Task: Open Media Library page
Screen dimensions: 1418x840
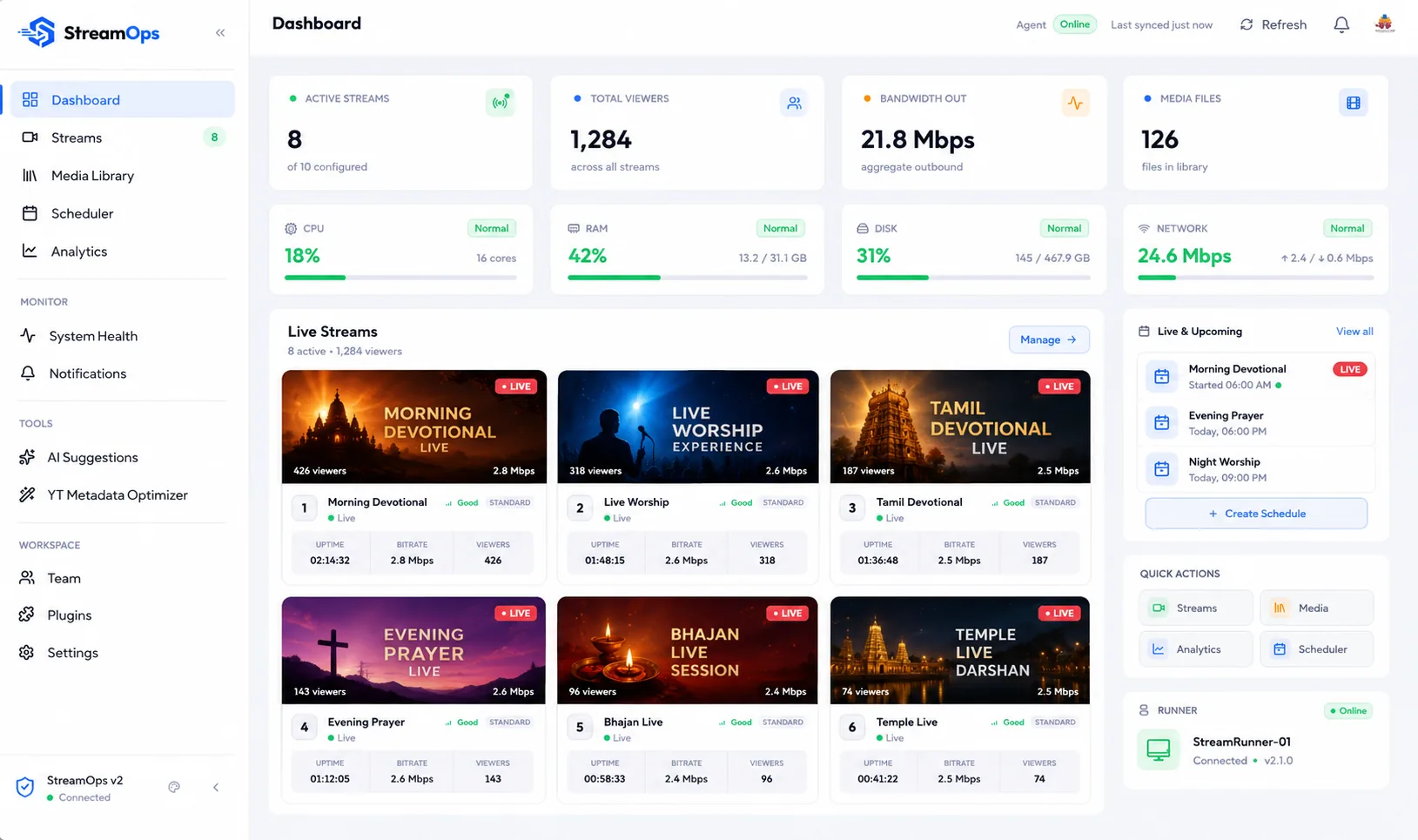Action: coord(123,175)
